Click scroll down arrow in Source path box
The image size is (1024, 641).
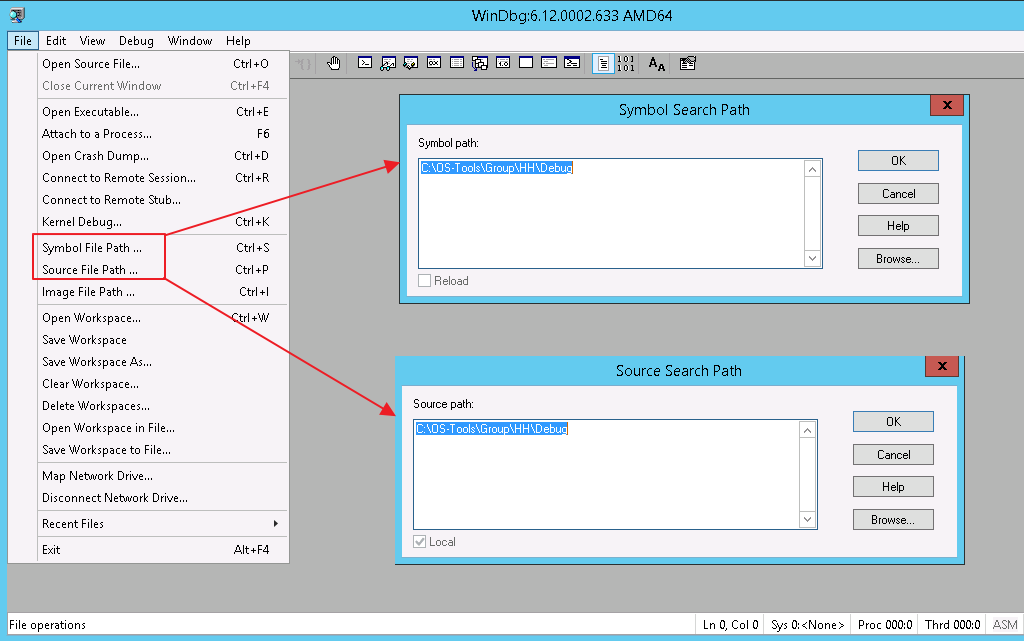807,520
